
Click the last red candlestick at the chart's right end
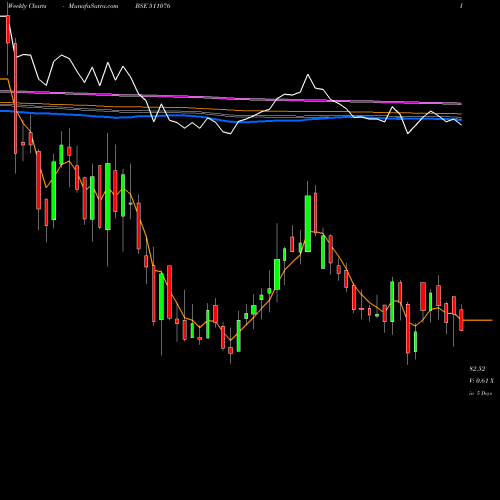461,320
